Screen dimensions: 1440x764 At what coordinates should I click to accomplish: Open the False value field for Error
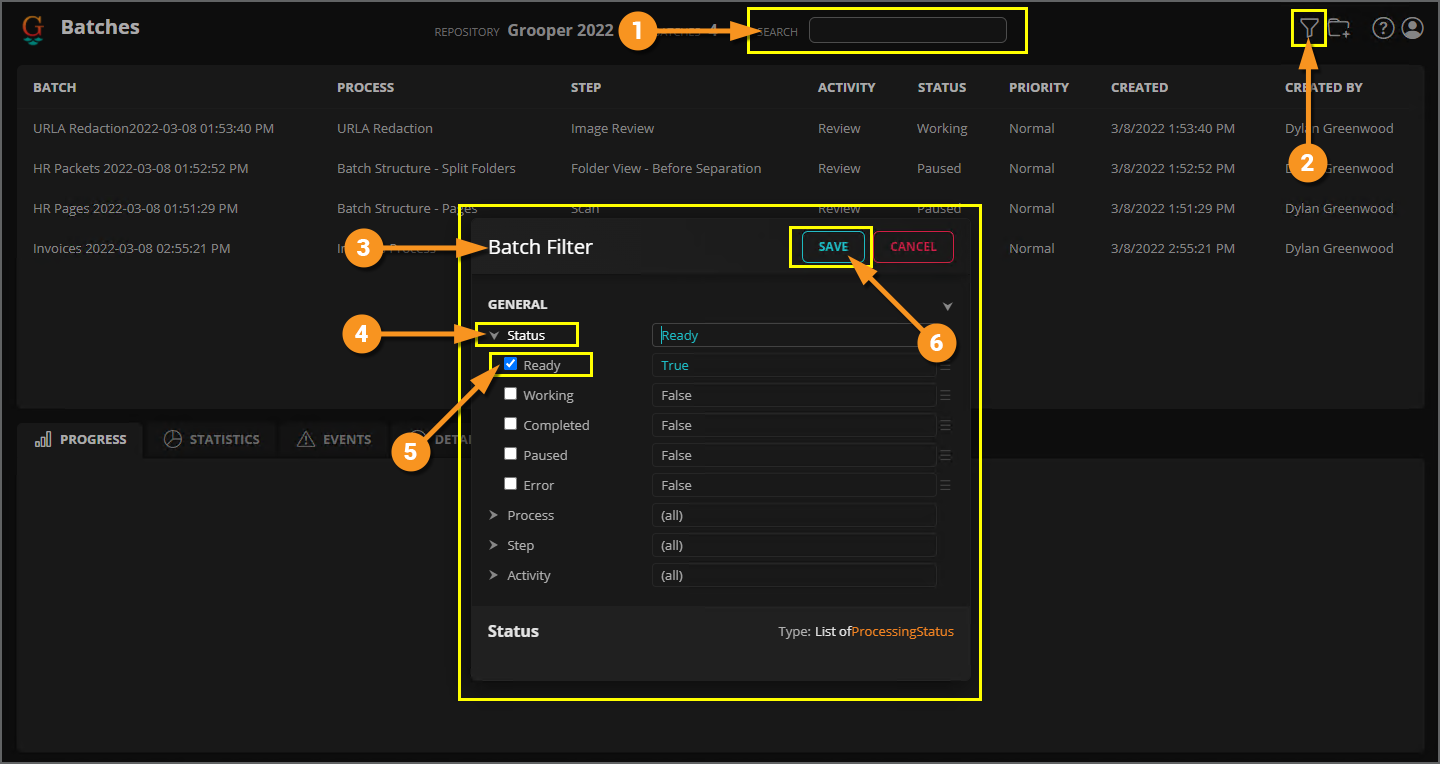point(794,485)
